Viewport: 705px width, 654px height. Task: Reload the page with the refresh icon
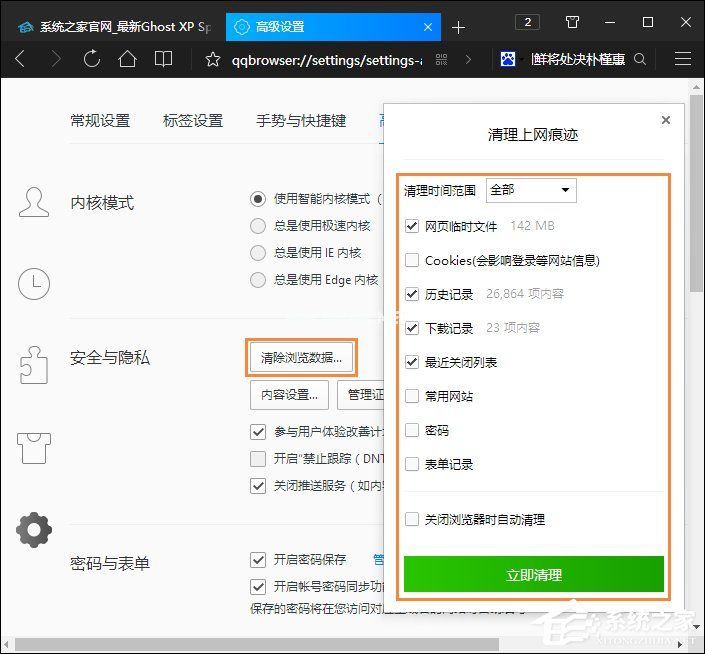(x=92, y=59)
